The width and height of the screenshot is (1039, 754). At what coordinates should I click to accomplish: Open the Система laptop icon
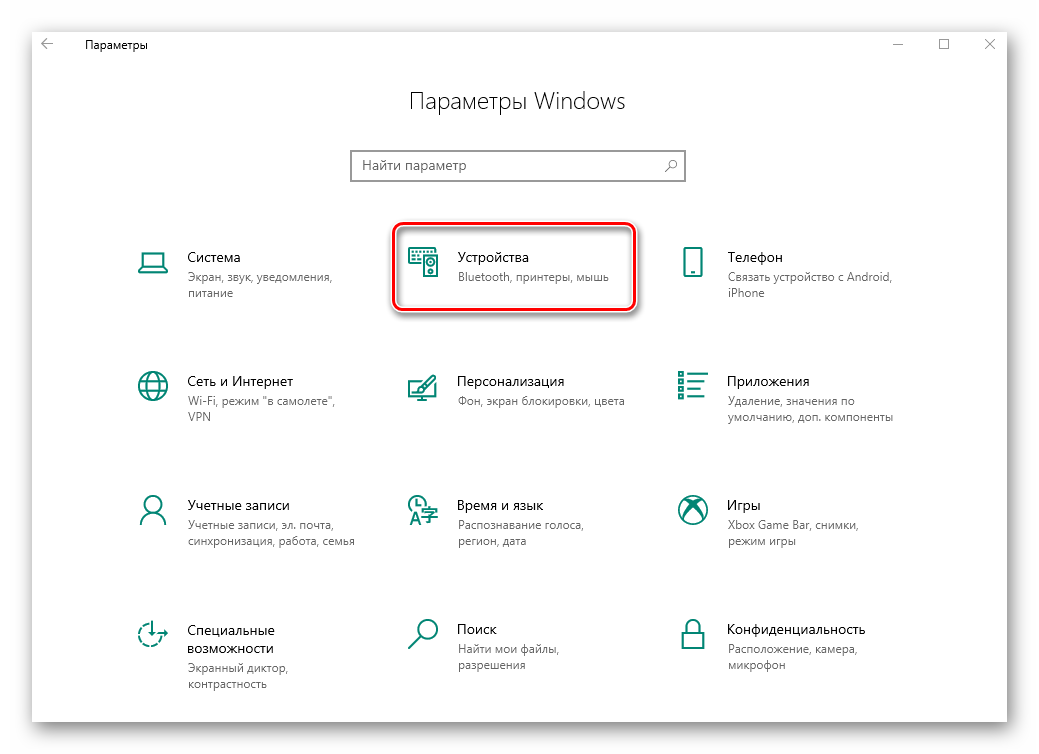[152, 262]
